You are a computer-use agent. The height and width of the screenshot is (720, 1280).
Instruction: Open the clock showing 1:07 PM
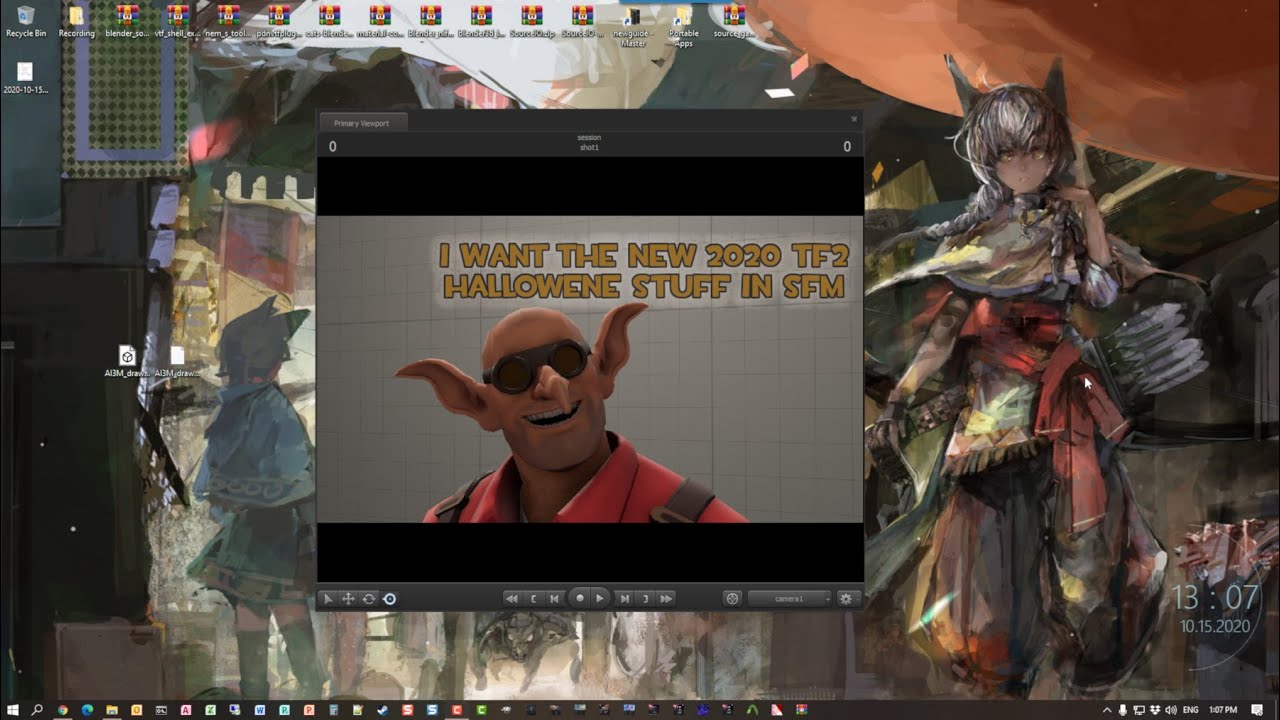click(x=1222, y=710)
